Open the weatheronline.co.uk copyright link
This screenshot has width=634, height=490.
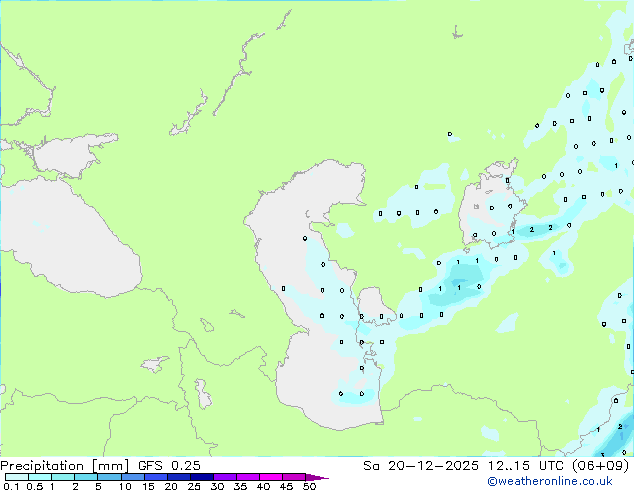click(x=550, y=481)
